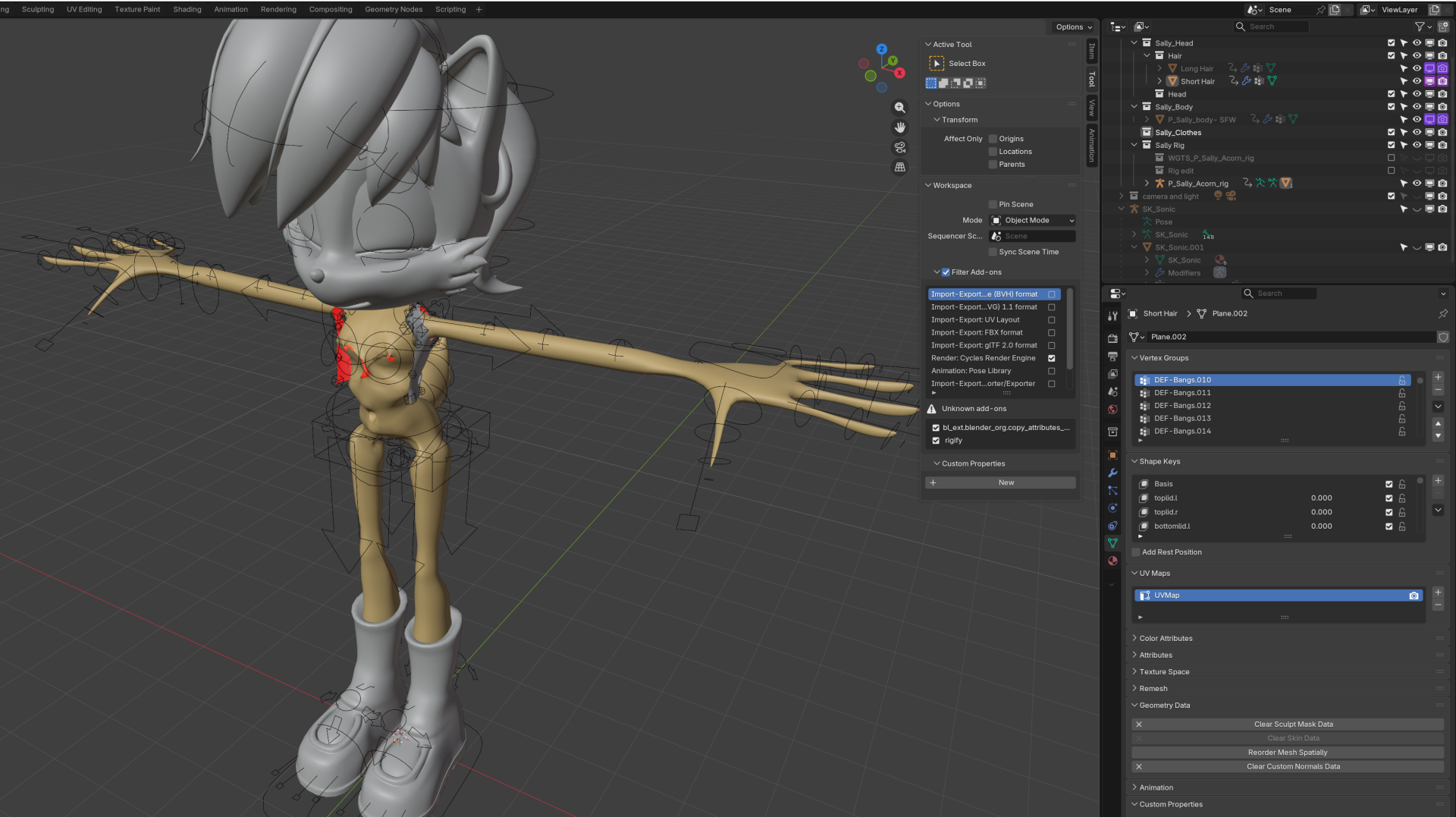Move vertex group up with arrow
Viewport: 1456px width, 817px height.
coord(1438,423)
